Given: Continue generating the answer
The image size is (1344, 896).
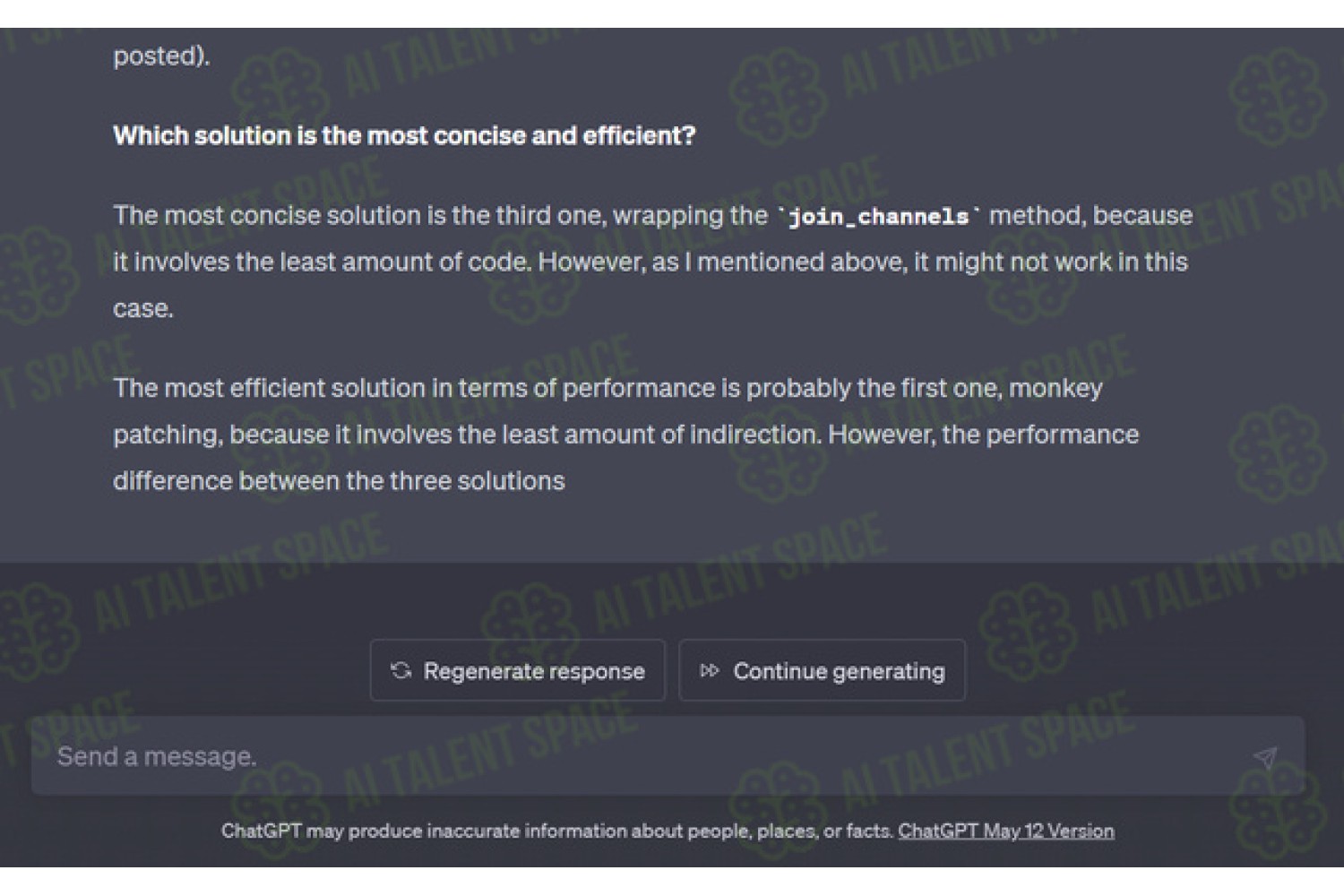Looking at the screenshot, I should point(823,670).
